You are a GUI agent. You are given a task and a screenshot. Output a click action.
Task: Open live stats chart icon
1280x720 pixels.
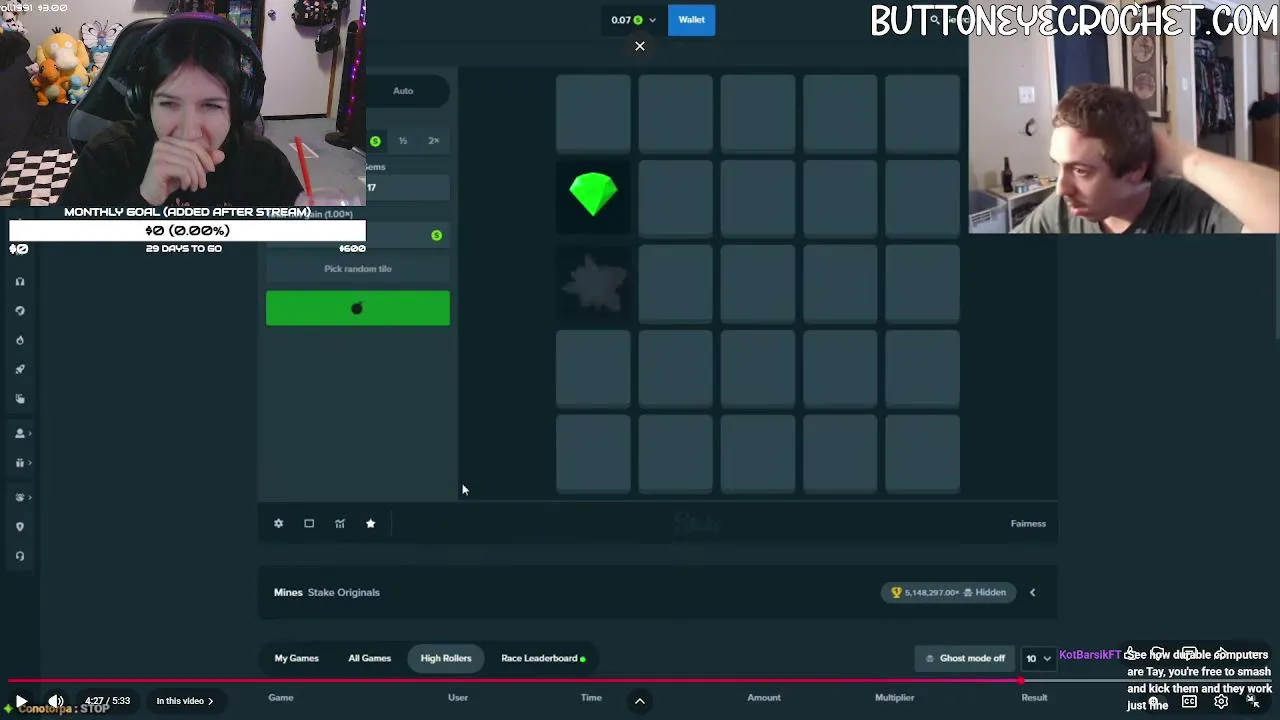pos(340,524)
